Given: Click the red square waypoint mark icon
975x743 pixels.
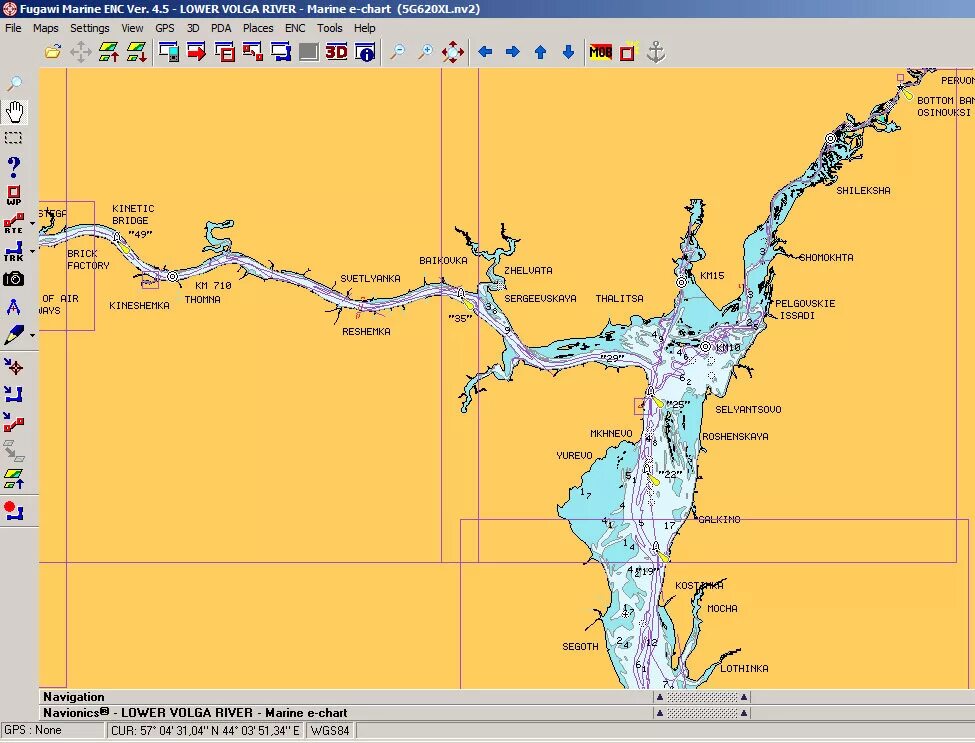Looking at the screenshot, I should click(x=629, y=52).
